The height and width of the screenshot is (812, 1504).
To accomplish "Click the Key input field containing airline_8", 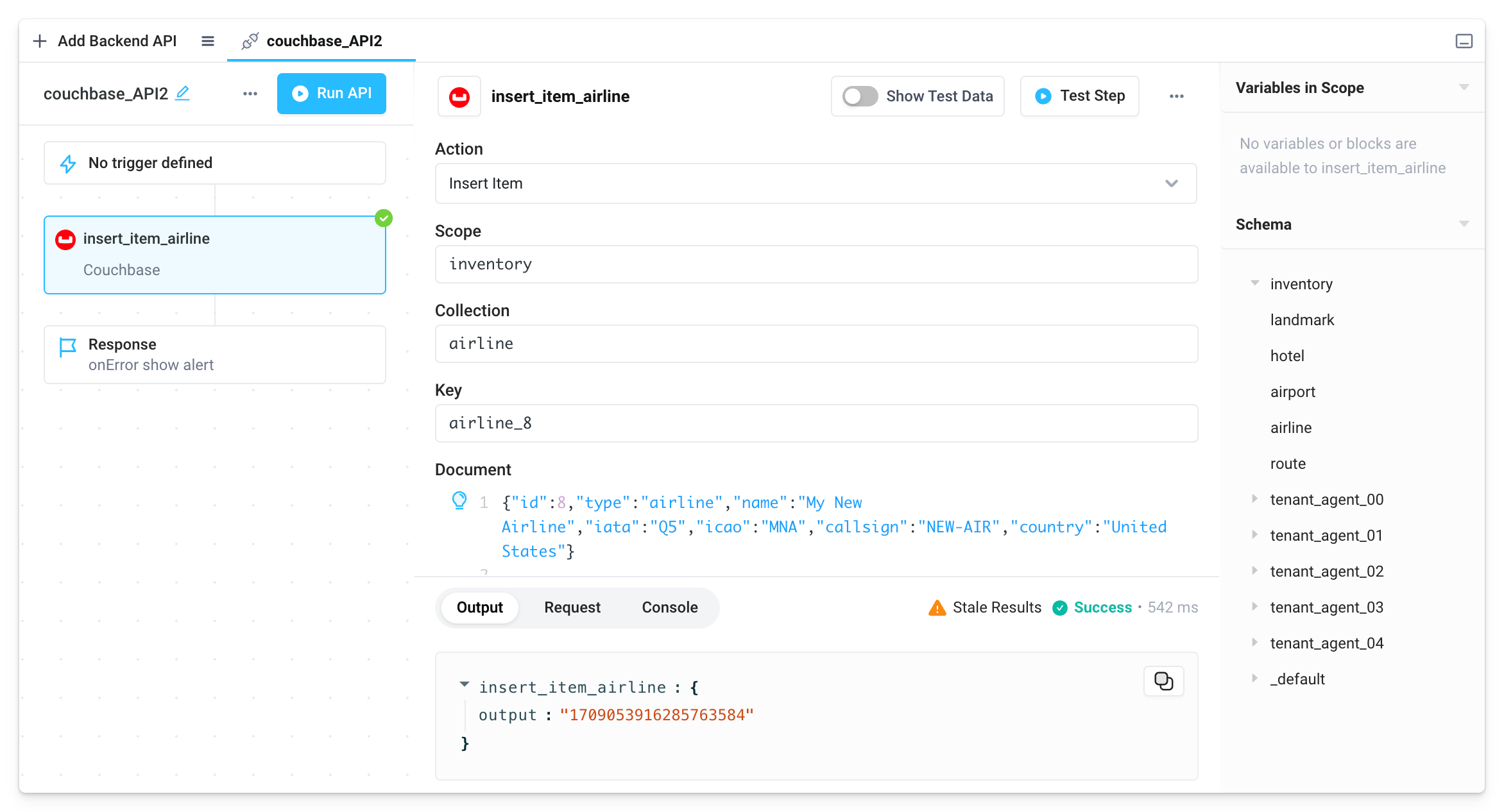I will 816,423.
